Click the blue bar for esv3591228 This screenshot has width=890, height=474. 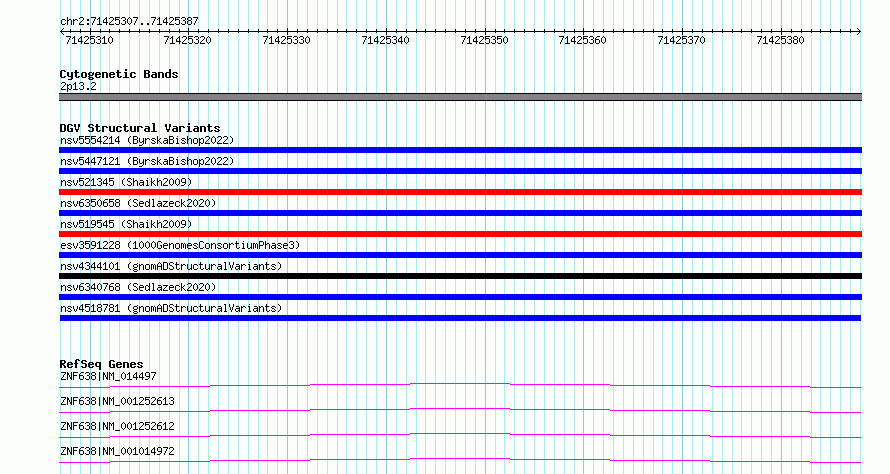point(460,255)
